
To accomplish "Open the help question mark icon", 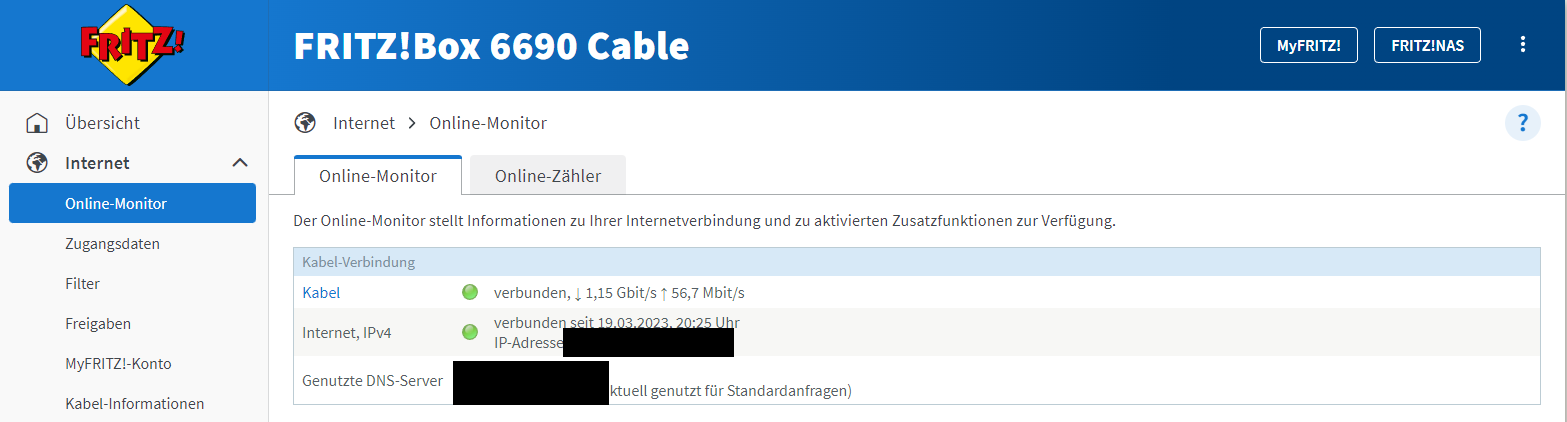I will (1522, 123).
